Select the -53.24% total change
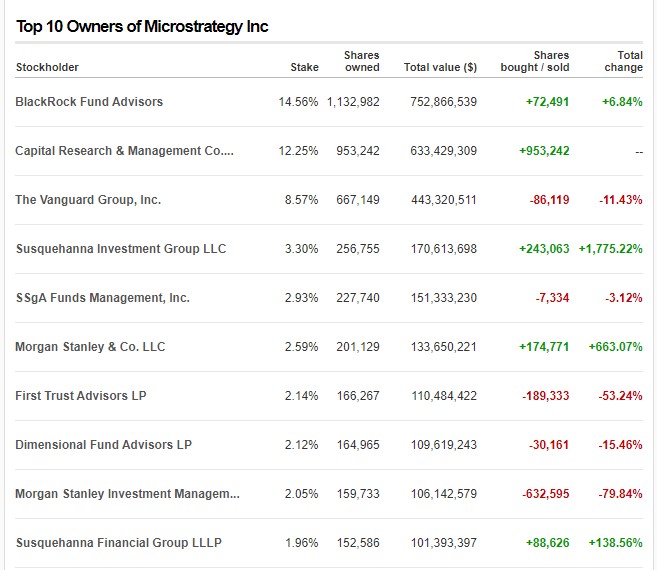 coord(621,396)
